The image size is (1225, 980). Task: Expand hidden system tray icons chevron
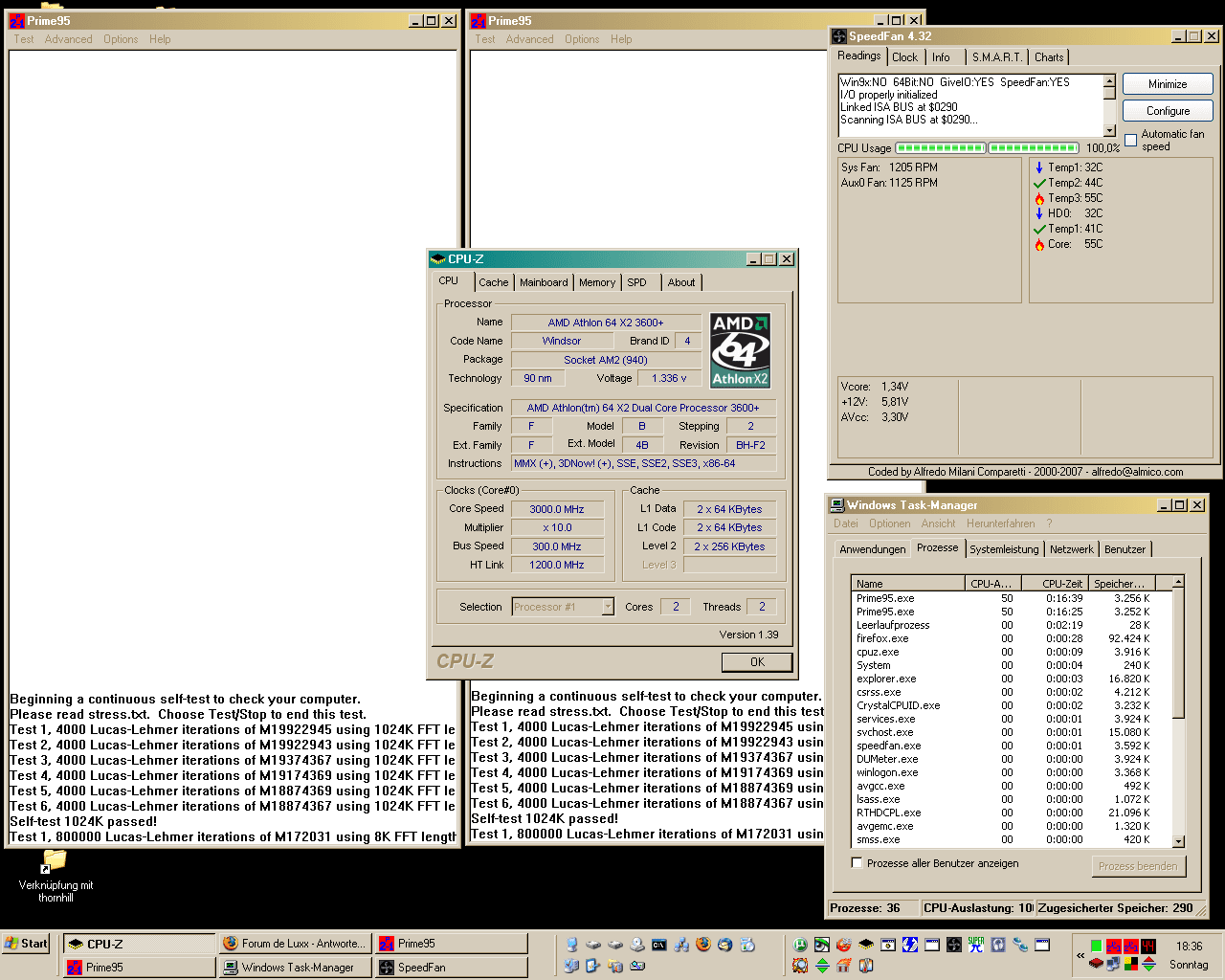pyautogui.click(x=1080, y=955)
